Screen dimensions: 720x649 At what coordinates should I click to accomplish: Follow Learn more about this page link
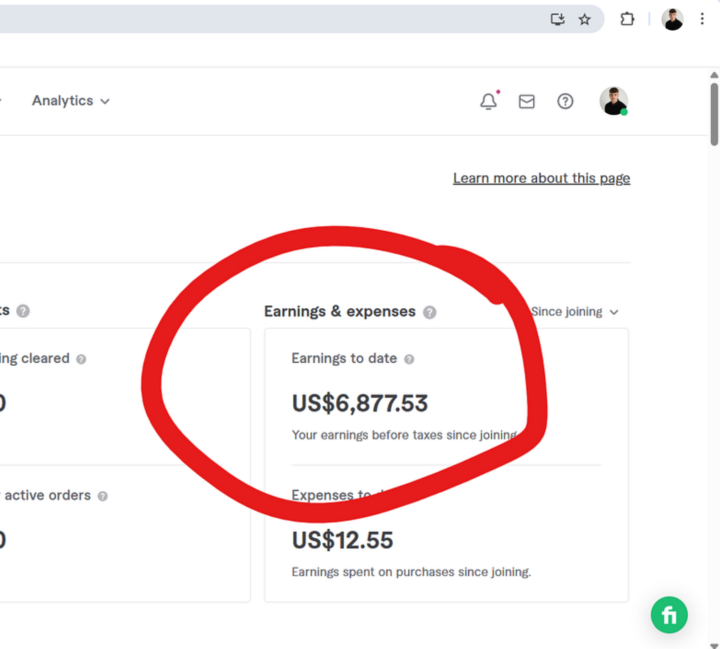click(x=541, y=178)
